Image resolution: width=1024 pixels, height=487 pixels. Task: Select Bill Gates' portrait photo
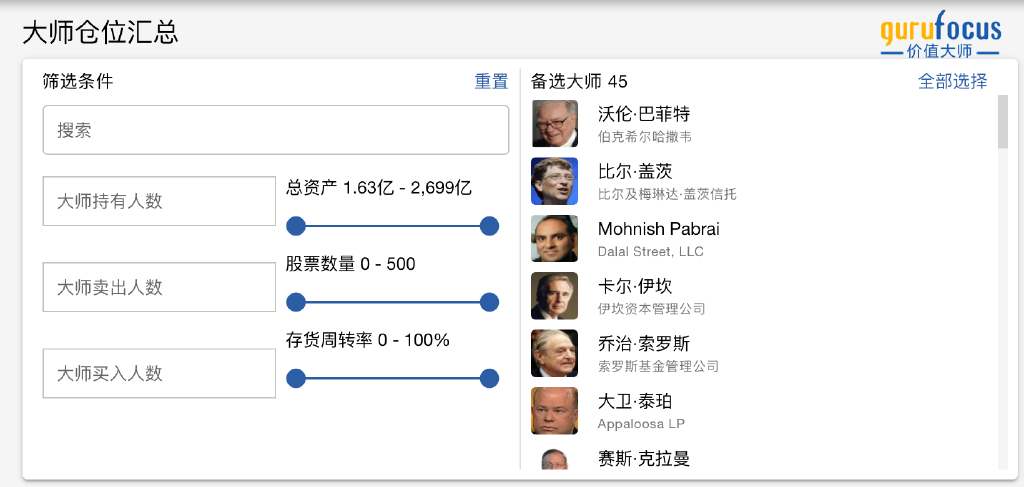[x=554, y=181]
